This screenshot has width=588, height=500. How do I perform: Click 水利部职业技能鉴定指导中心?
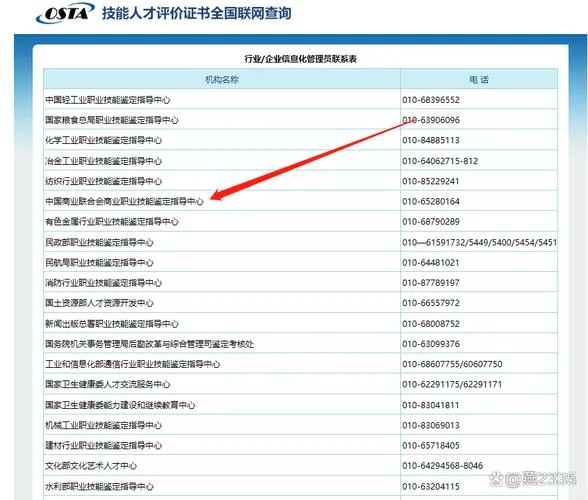click(99, 487)
